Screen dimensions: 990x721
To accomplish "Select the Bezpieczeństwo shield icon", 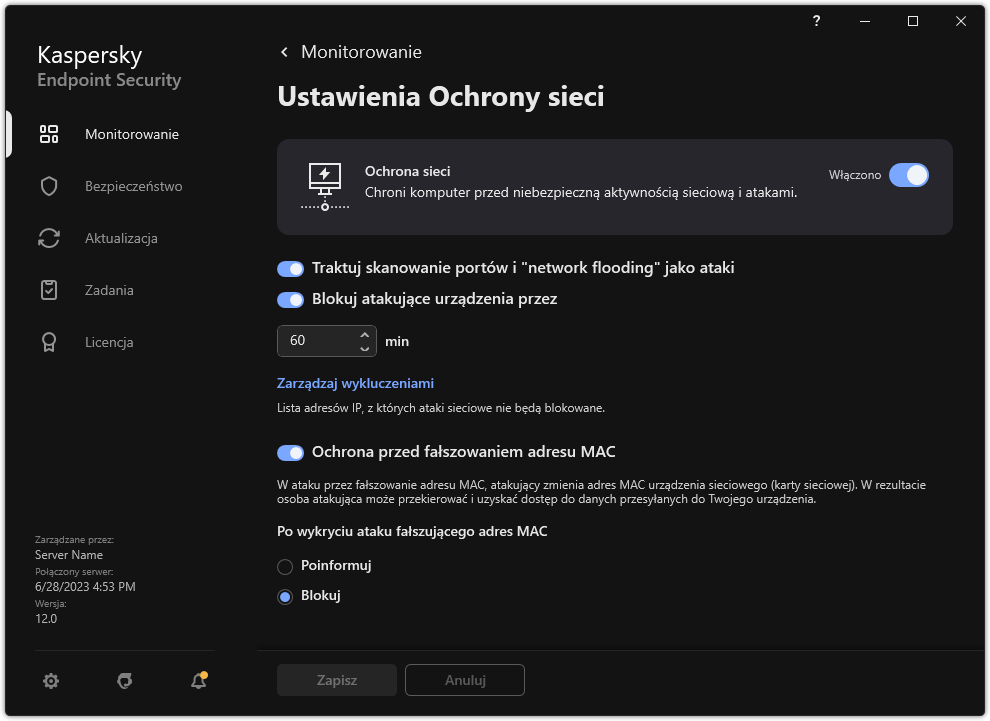I will coord(48,185).
